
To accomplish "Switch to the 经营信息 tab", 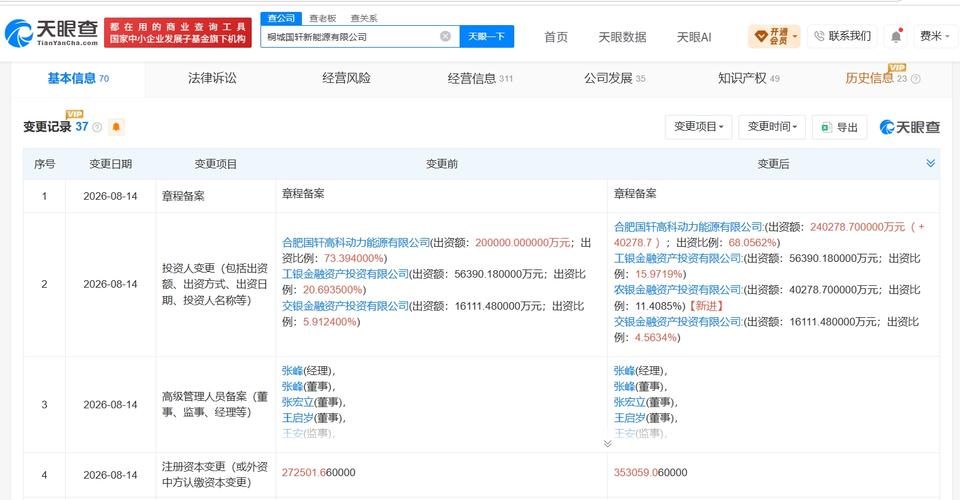I will pos(480,78).
